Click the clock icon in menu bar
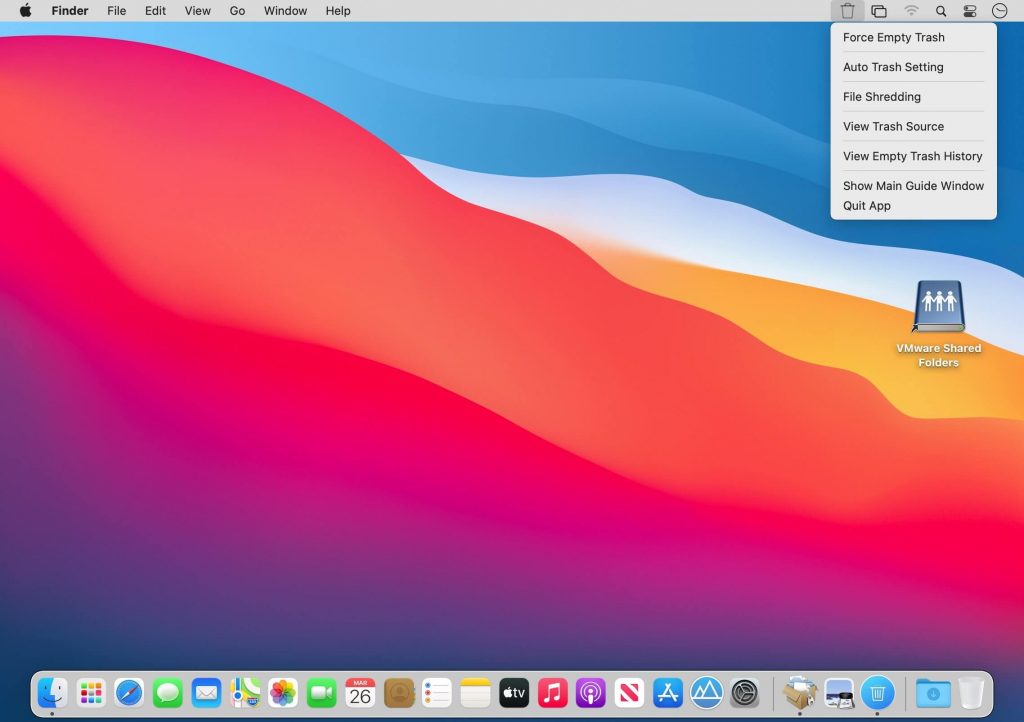The width and height of the screenshot is (1024, 722). (x=999, y=11)
